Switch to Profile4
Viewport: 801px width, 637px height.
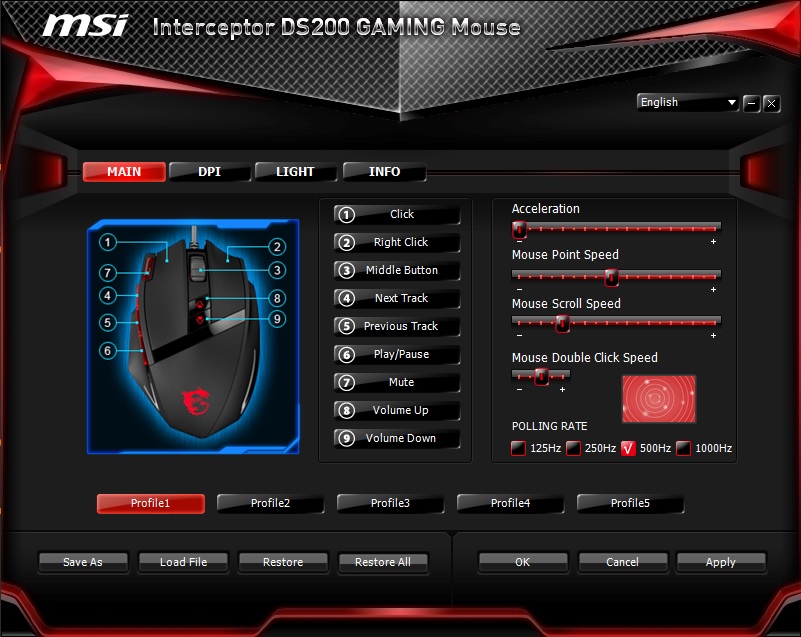tap(510, 504)
